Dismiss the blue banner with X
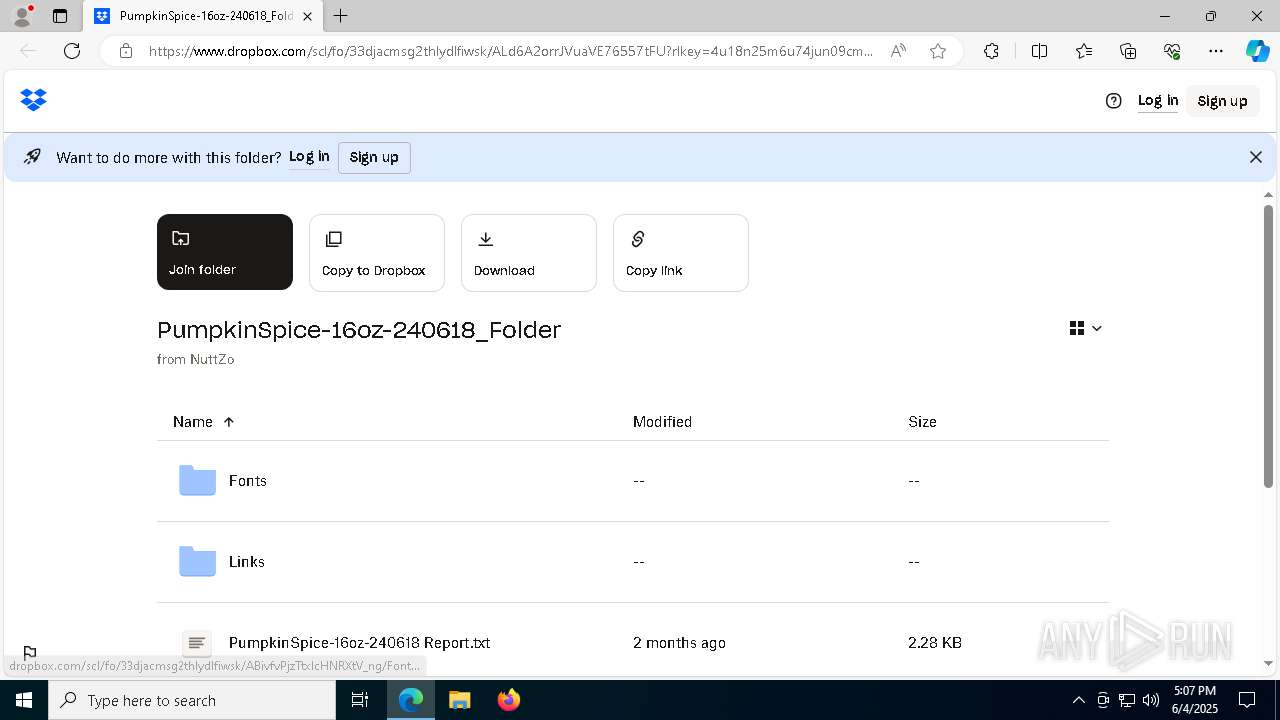The image size is (1280, 720). (x=1256, y=157)
